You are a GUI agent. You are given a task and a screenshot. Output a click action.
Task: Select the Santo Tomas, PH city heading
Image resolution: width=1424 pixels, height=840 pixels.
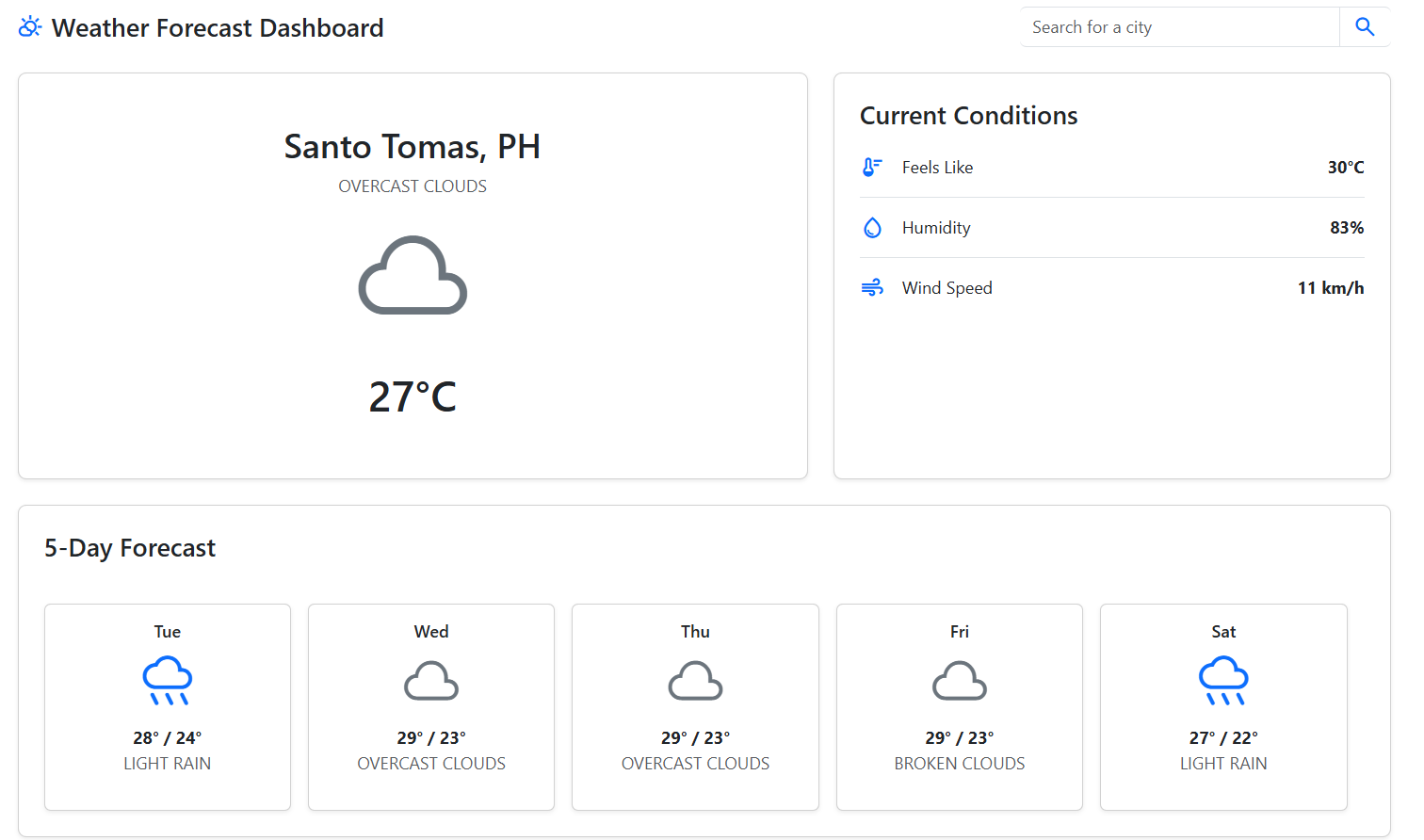click(413, 147)
